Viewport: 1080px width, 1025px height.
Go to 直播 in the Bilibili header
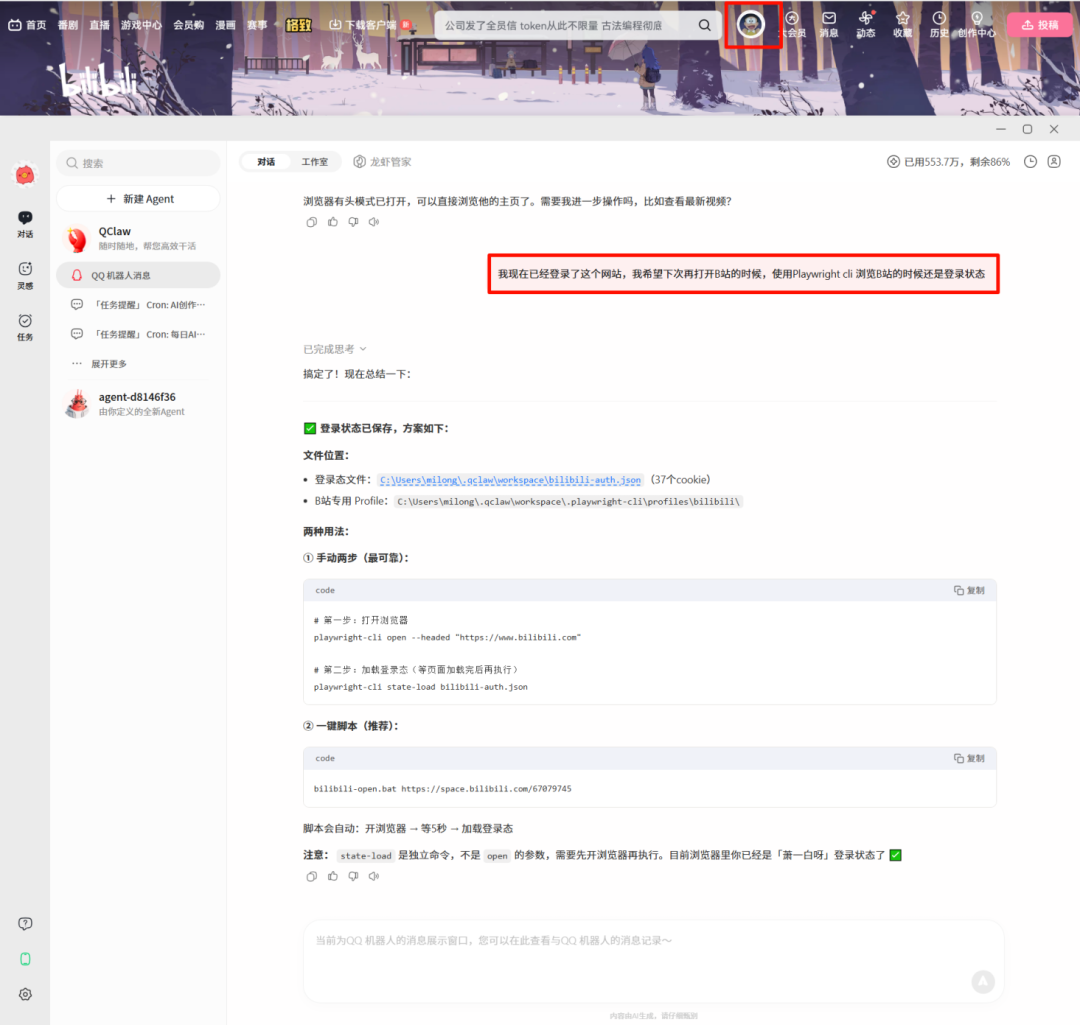coord(99,25)
